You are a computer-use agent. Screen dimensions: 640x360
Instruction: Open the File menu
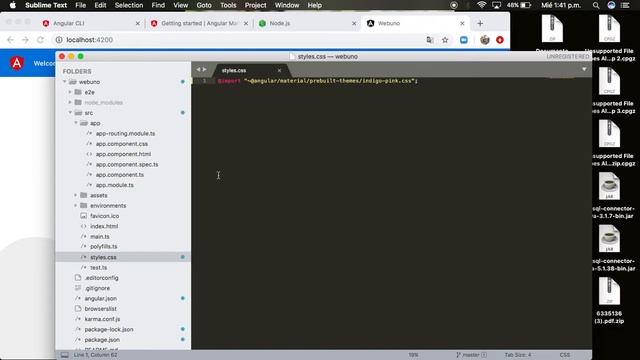coord(80,5)
